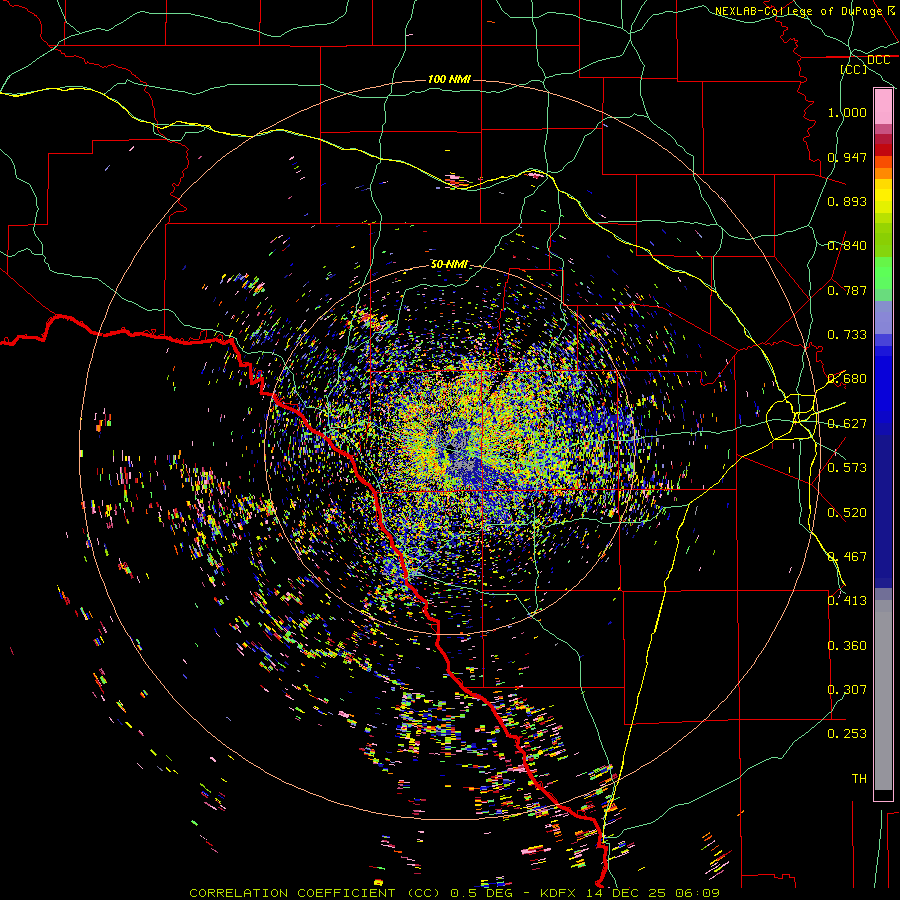This screenshot has width=900, height=900.
Task: Click the [CC] units label
Action: point(854,69)
